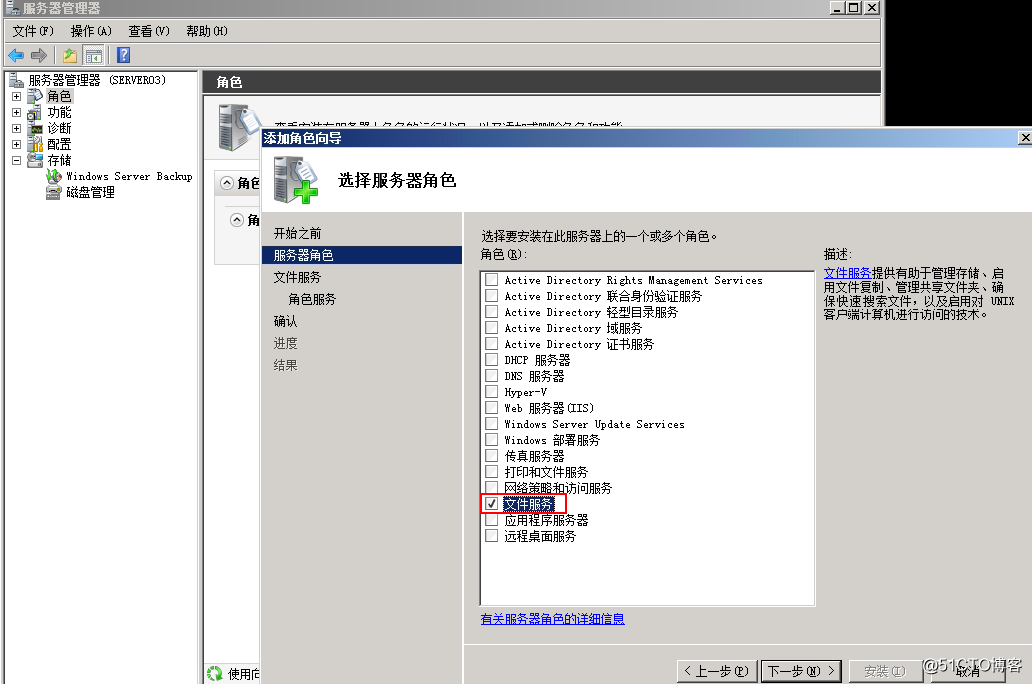The height and width of the screenshot is (684, 1032).
Task: Go to 角色服务 wizard step
Action: pos(312,299)
